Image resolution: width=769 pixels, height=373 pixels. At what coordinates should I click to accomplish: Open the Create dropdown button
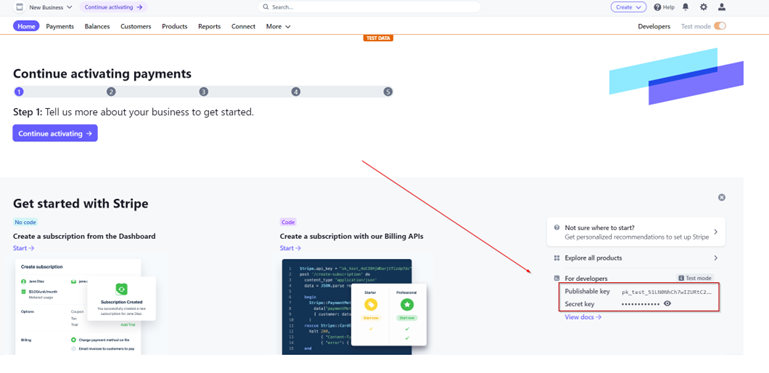click(628, 7)
